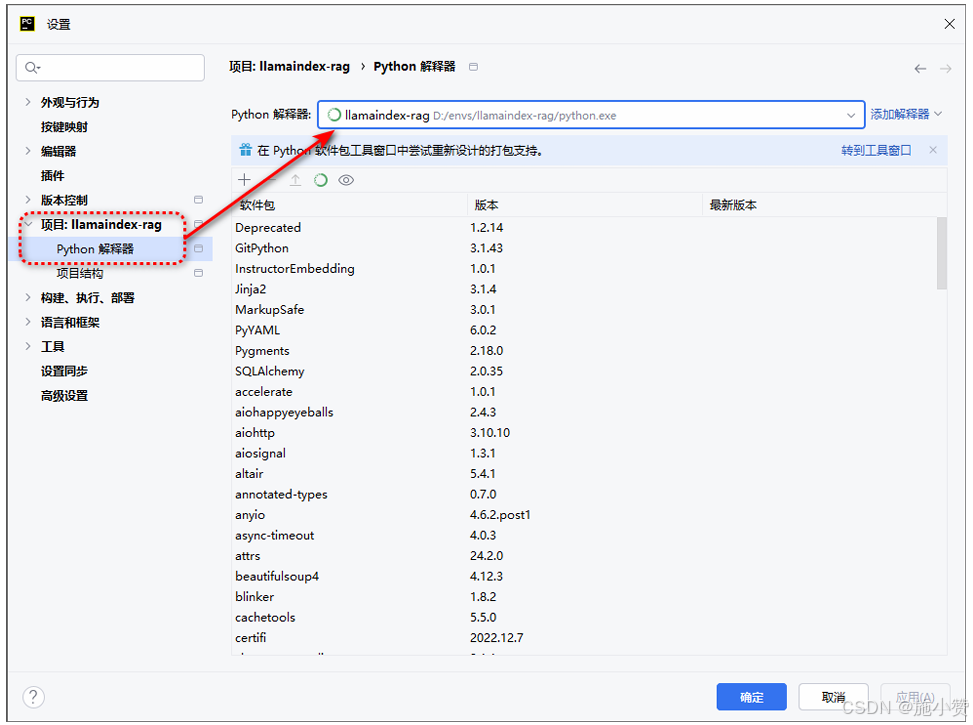Select 按键映射 in settings tree
The image size is (973, 725).
(x=65, y=127)
